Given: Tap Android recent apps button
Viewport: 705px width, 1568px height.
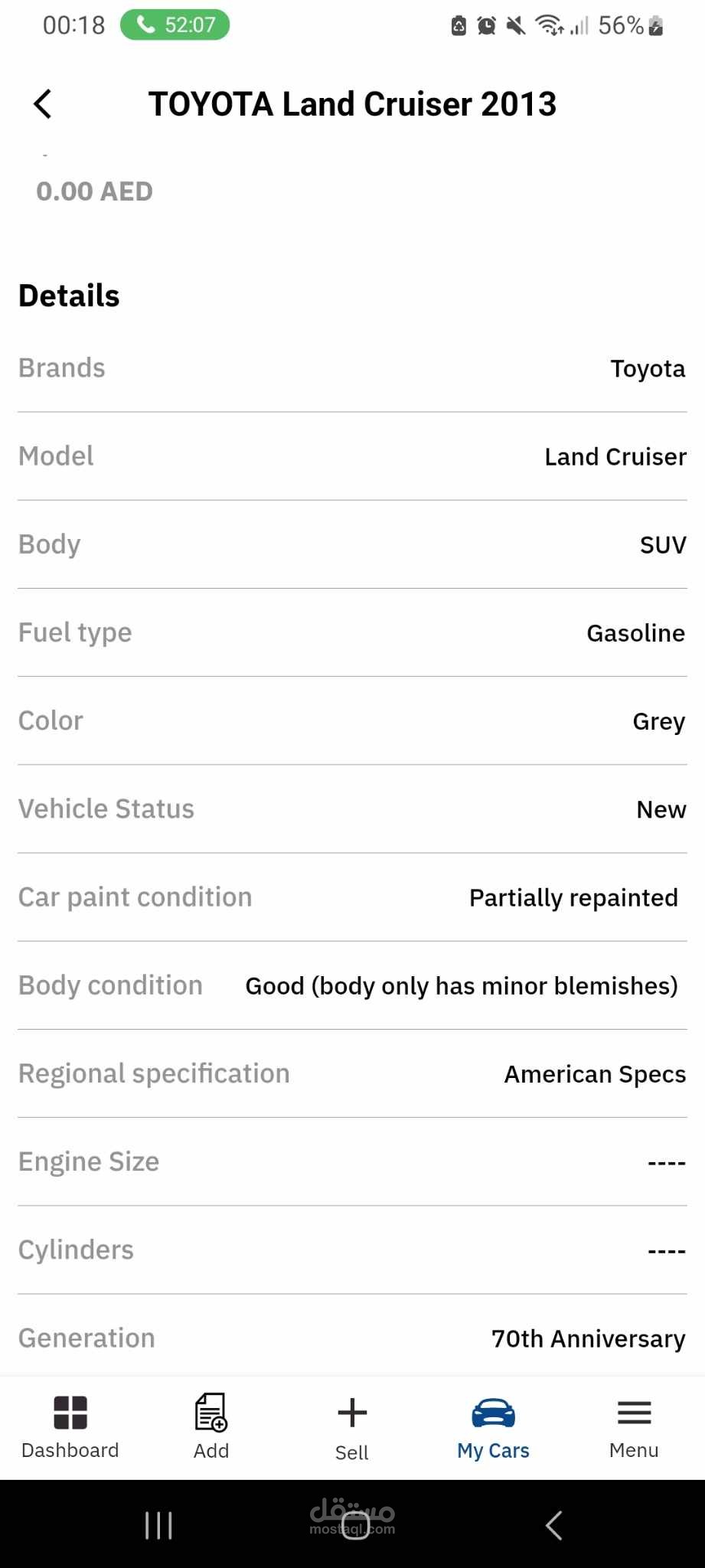Looking at the screenshot, I should tap(158, 1525).
